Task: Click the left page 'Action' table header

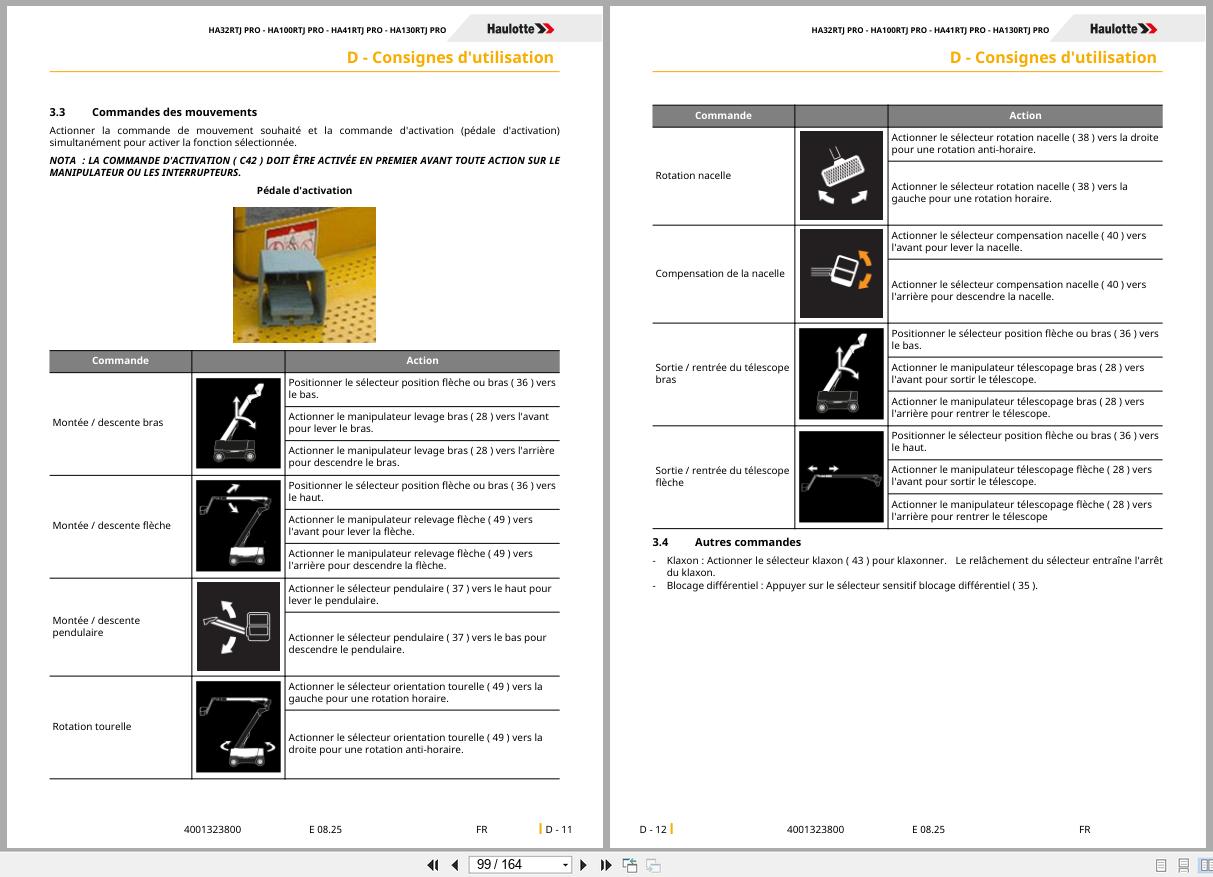Action: (x=422, y=361)
